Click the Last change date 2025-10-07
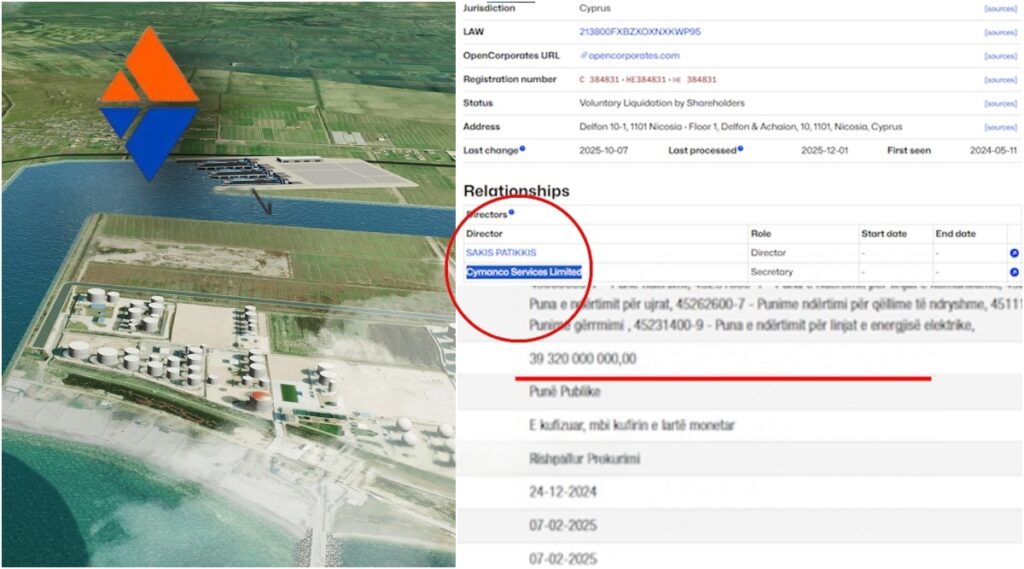This screenshot has width=1024, height=569. [x=603, y=150]
